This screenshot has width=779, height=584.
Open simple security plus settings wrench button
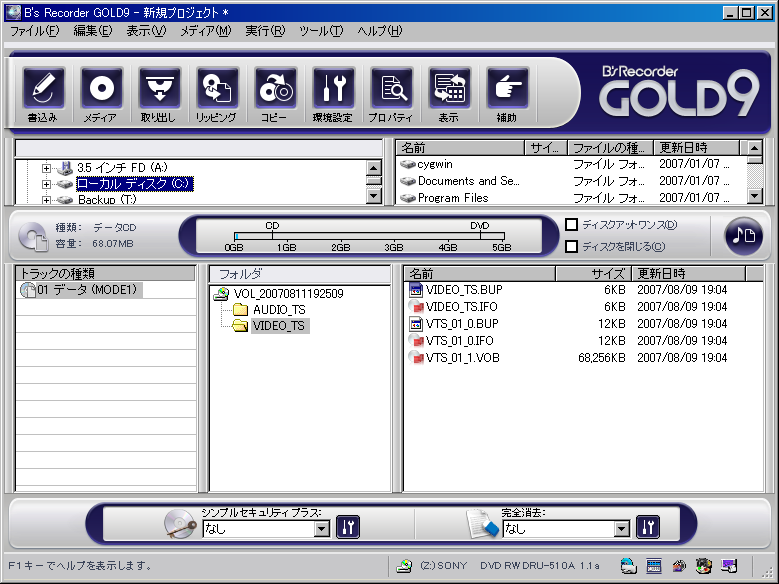(x=348, y=527)
